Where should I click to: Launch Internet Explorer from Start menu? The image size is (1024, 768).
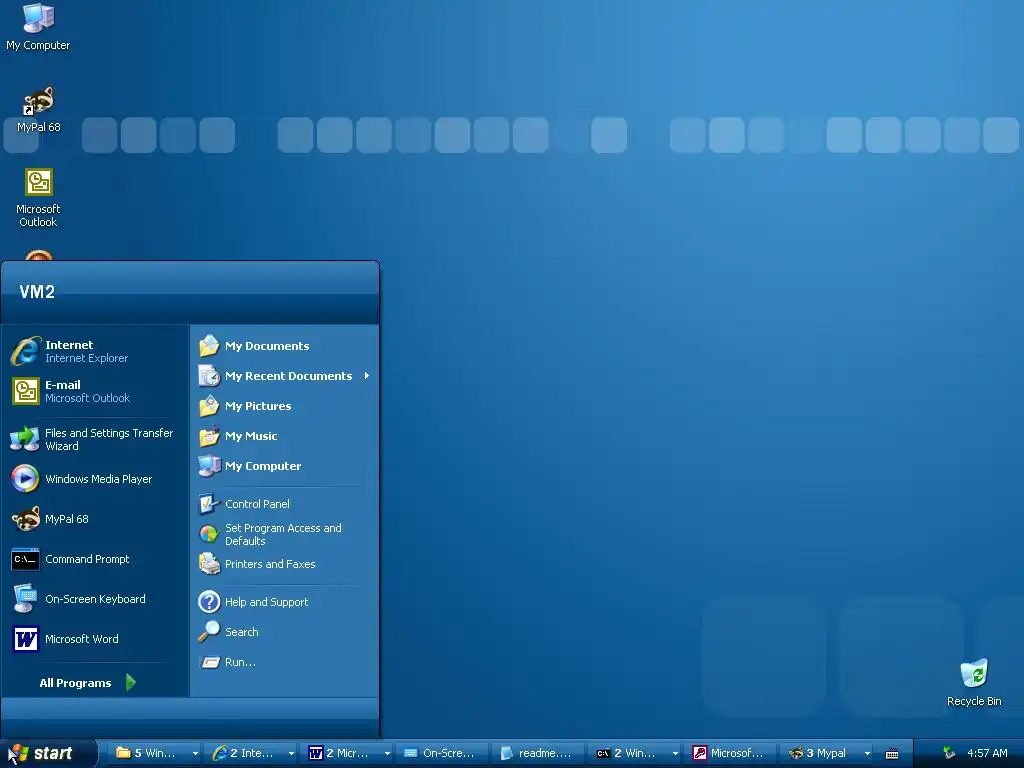[x=95, y=351]
